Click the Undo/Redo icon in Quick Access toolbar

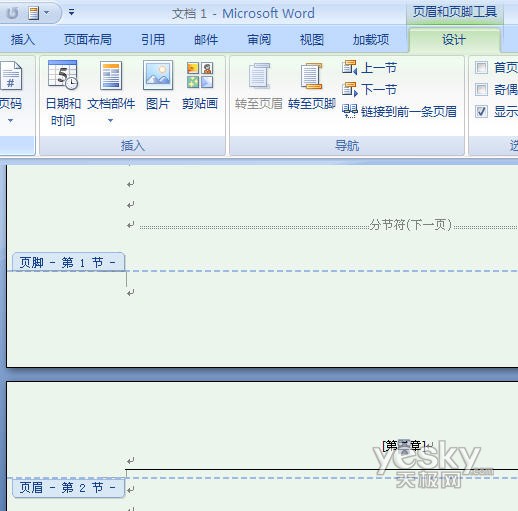pos(13,13)
